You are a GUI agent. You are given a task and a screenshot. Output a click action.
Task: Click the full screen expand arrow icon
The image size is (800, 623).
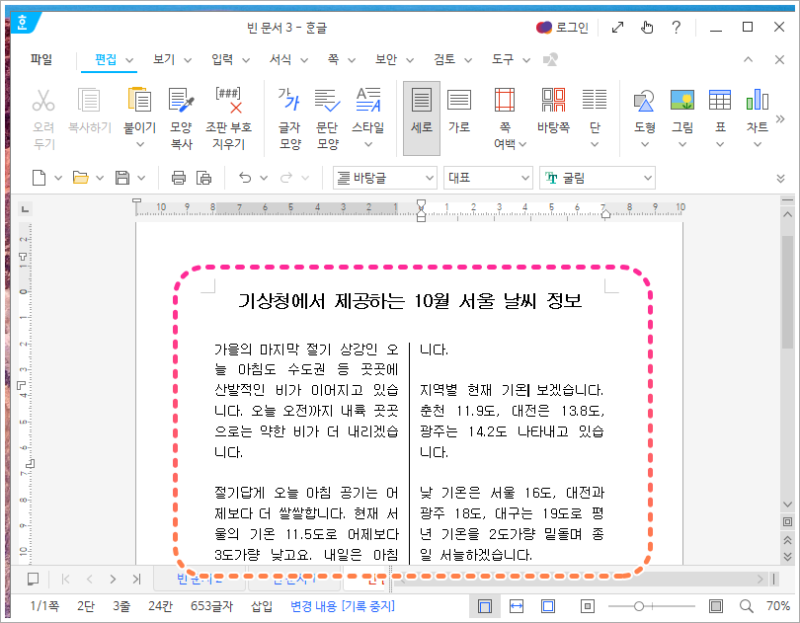point(617,27)
